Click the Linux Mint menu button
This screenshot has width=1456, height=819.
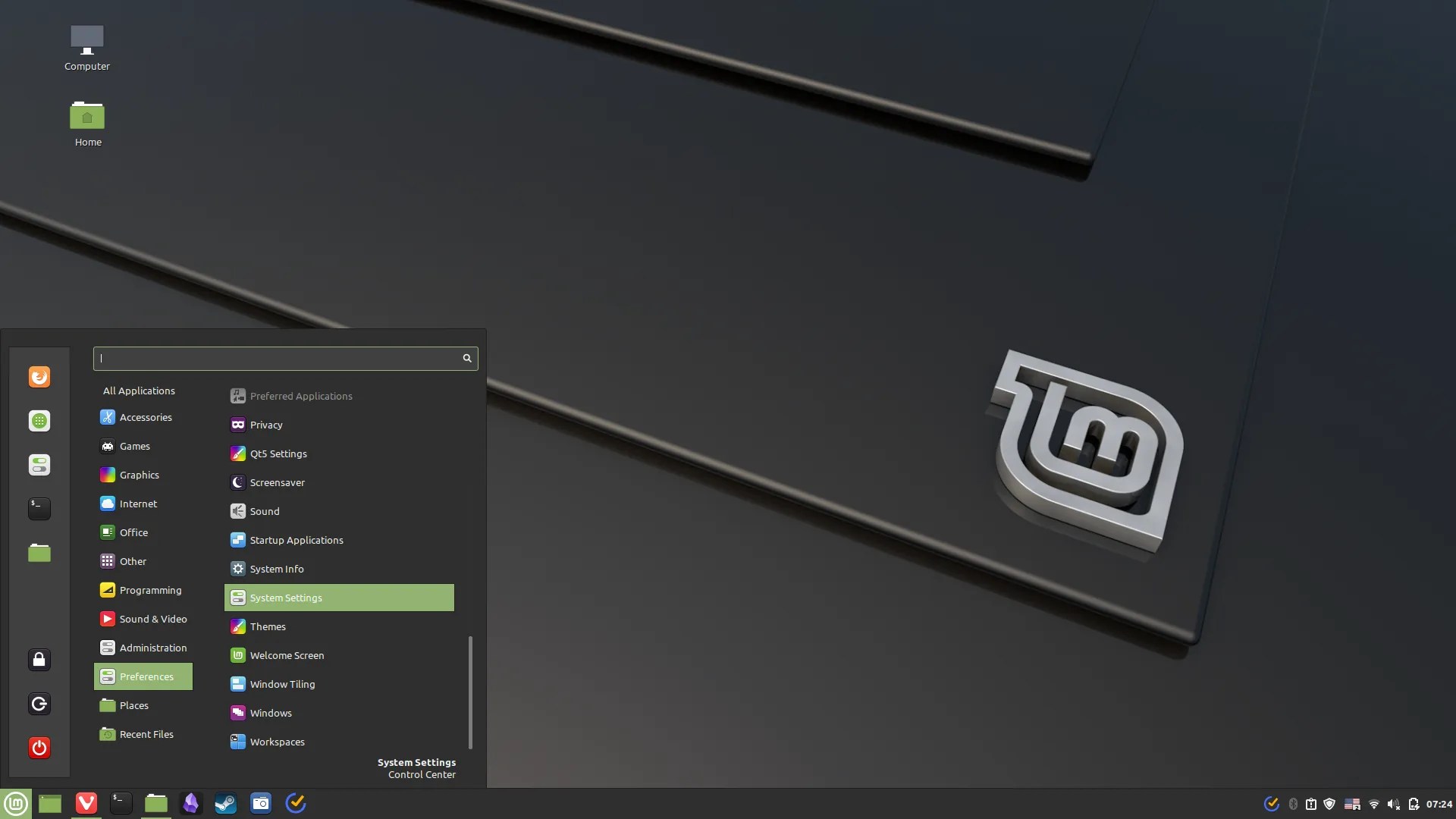tap(16, 803)
